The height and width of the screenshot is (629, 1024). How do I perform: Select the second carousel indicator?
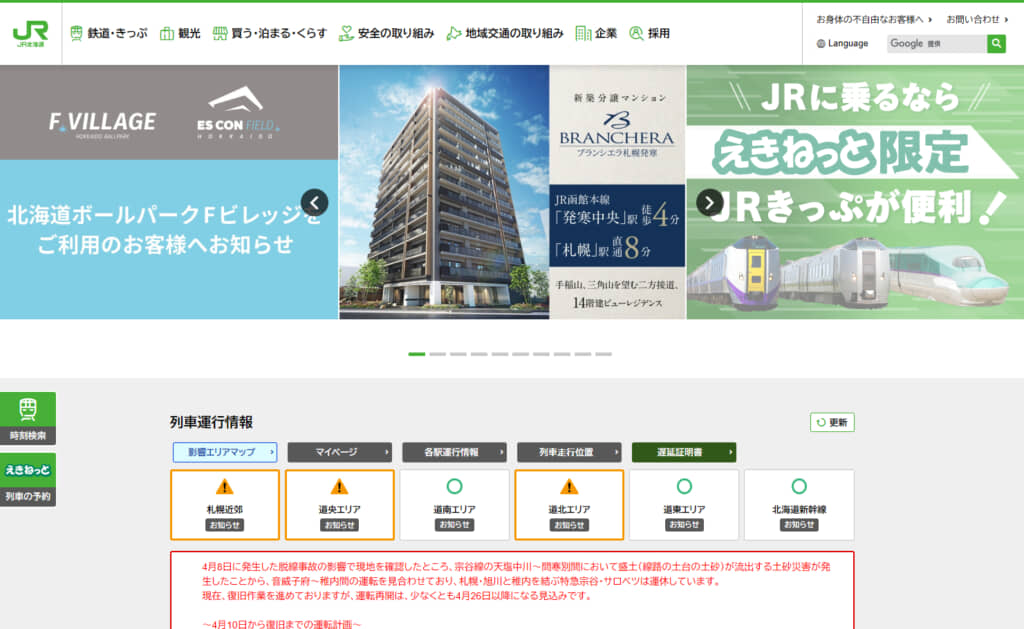pyautogui.click(x=438, y=354)
